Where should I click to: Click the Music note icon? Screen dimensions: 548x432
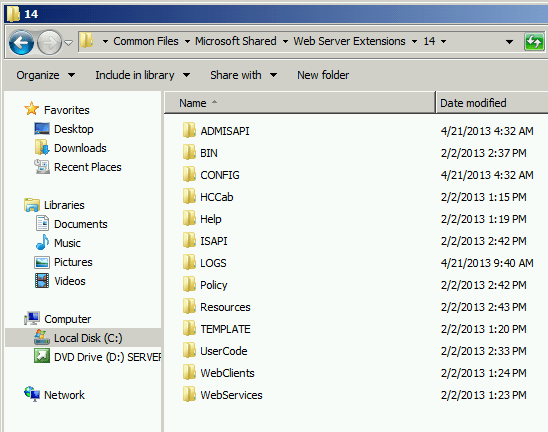(x=42, y=243)
